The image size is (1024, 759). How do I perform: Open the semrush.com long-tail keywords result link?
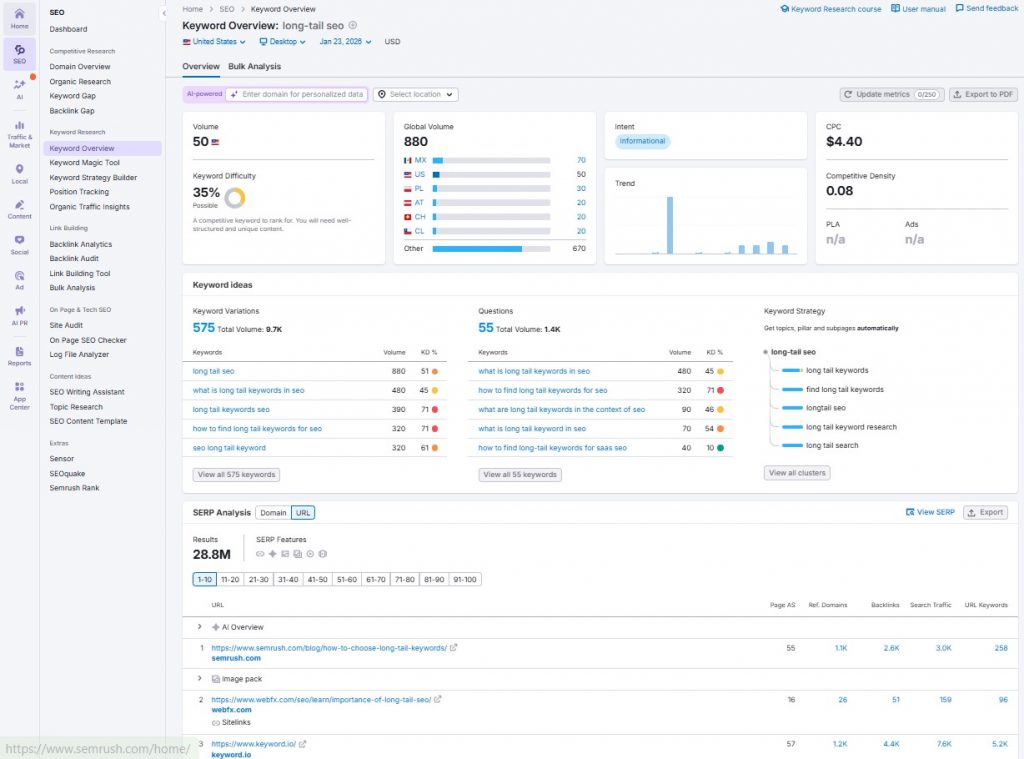pos(330,647)
